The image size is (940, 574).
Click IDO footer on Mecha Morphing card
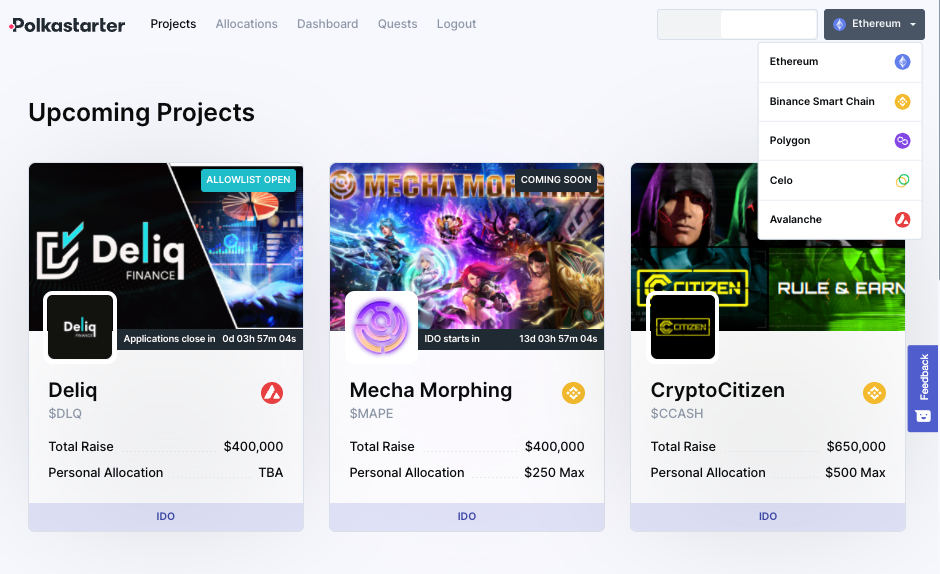click(467, 517)
